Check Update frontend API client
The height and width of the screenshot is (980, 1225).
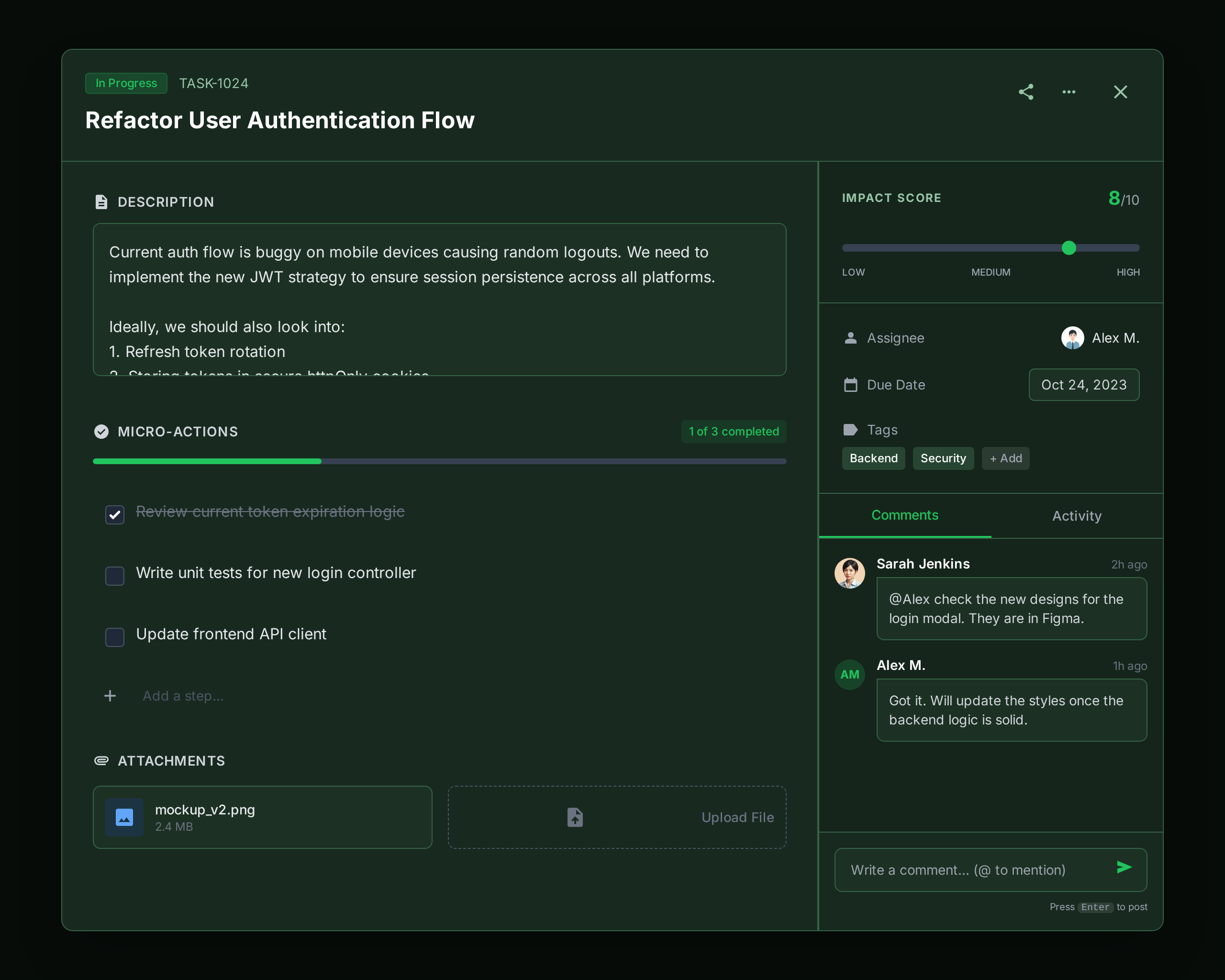115,637
